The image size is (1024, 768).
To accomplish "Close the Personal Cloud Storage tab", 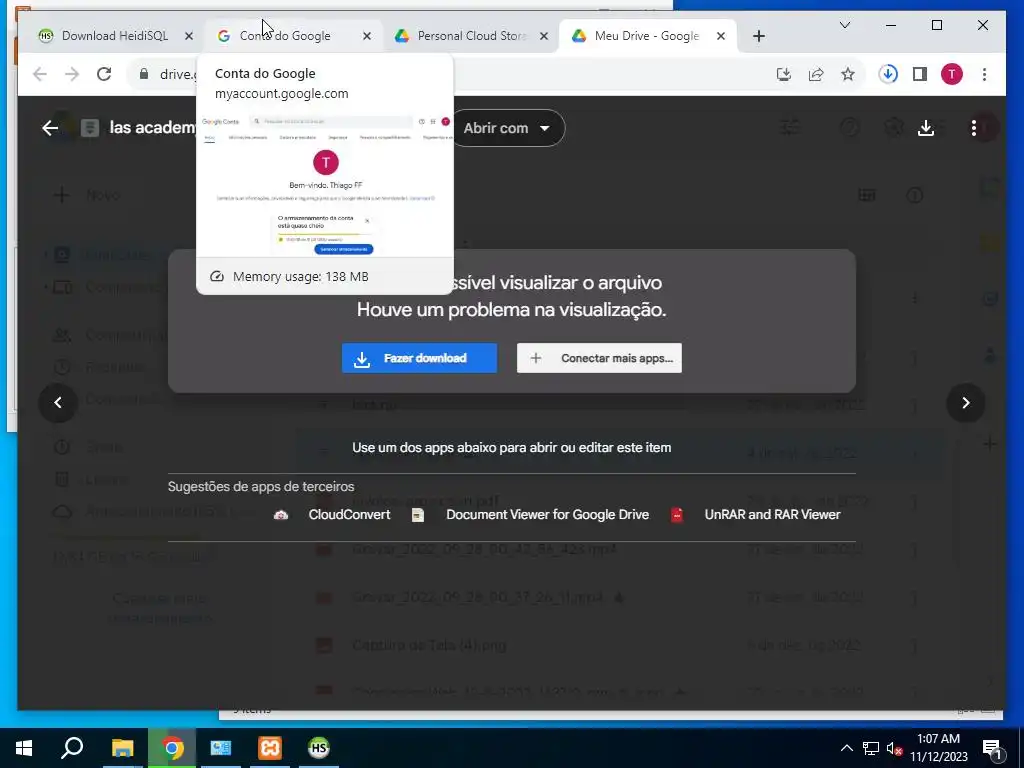I will click(x=544, y=36).
